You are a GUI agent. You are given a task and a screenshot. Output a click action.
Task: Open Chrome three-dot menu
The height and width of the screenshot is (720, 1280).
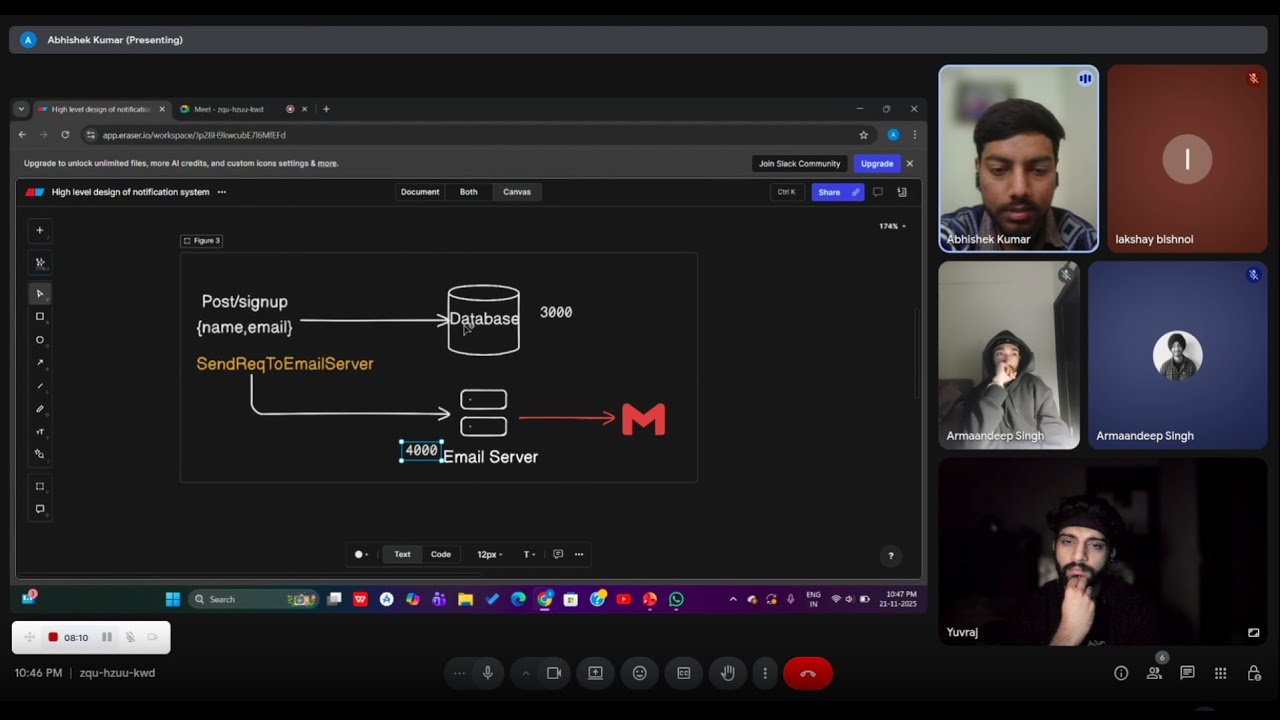coord(914,135)
